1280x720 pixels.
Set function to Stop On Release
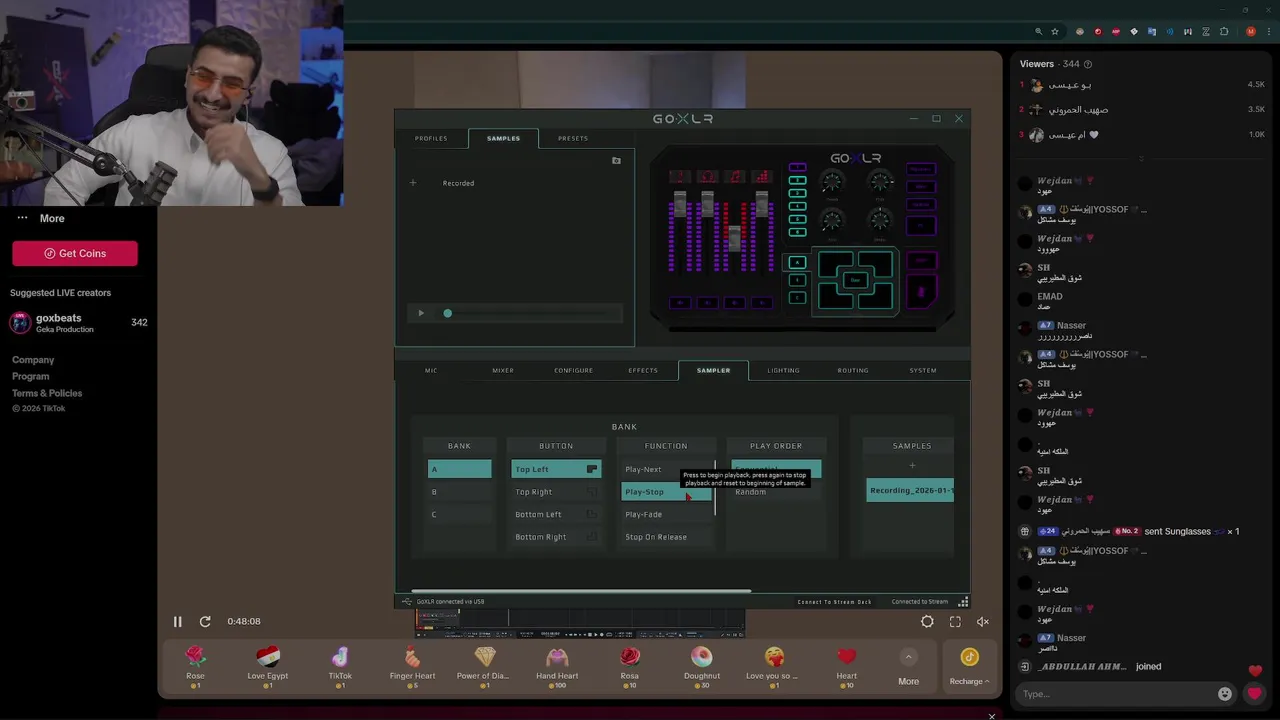(666, 537)
